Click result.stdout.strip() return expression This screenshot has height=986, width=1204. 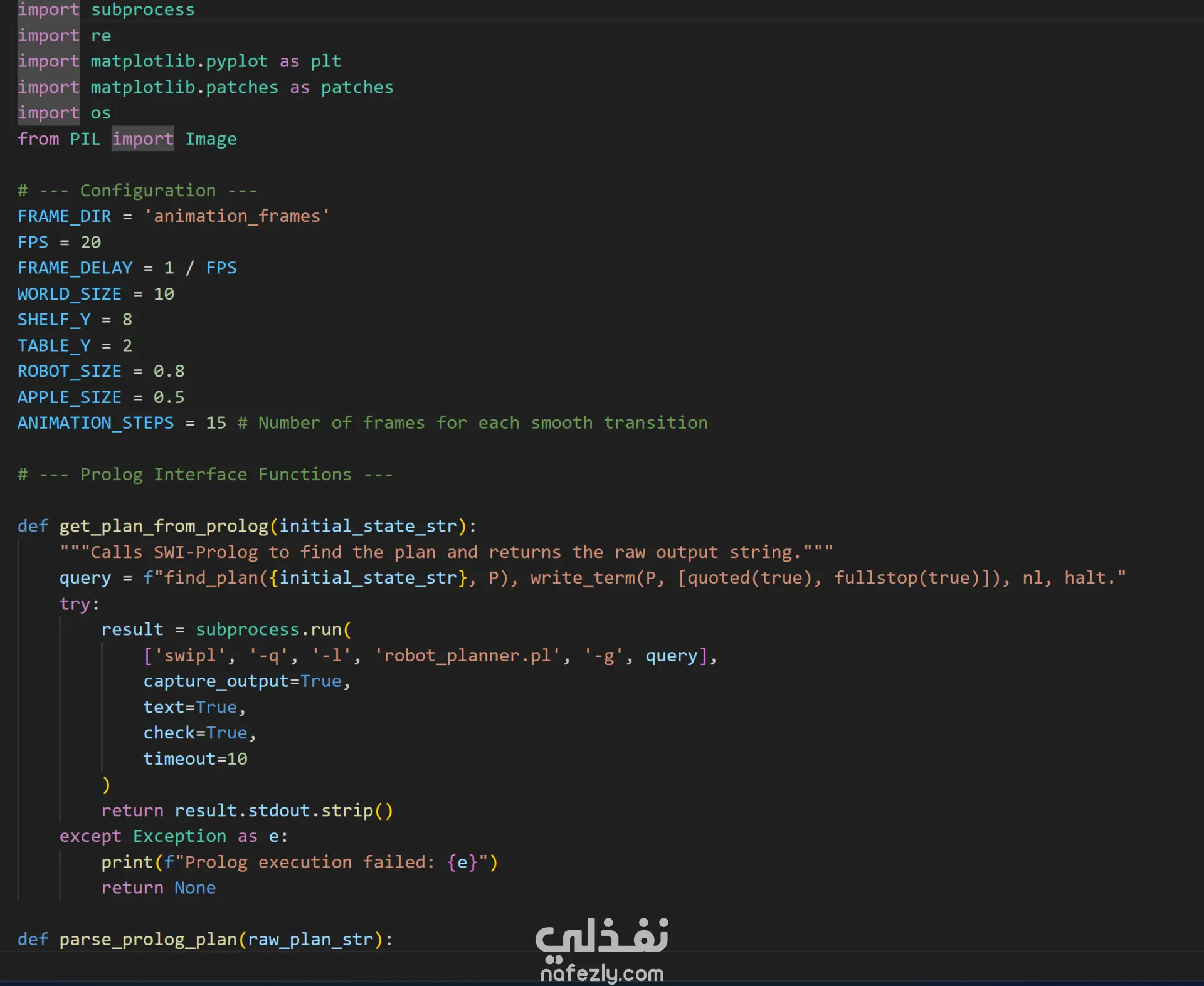[283, 810]
